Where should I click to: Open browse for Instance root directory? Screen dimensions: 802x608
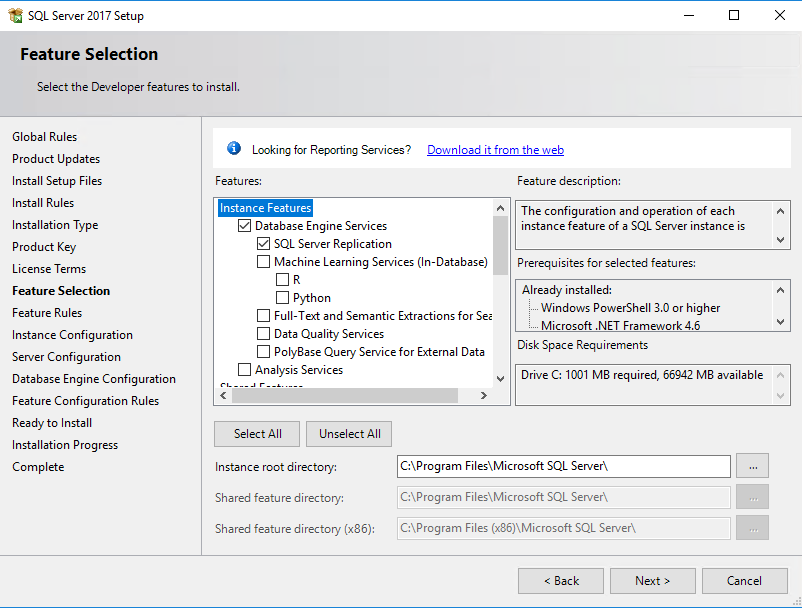[752, 465]
